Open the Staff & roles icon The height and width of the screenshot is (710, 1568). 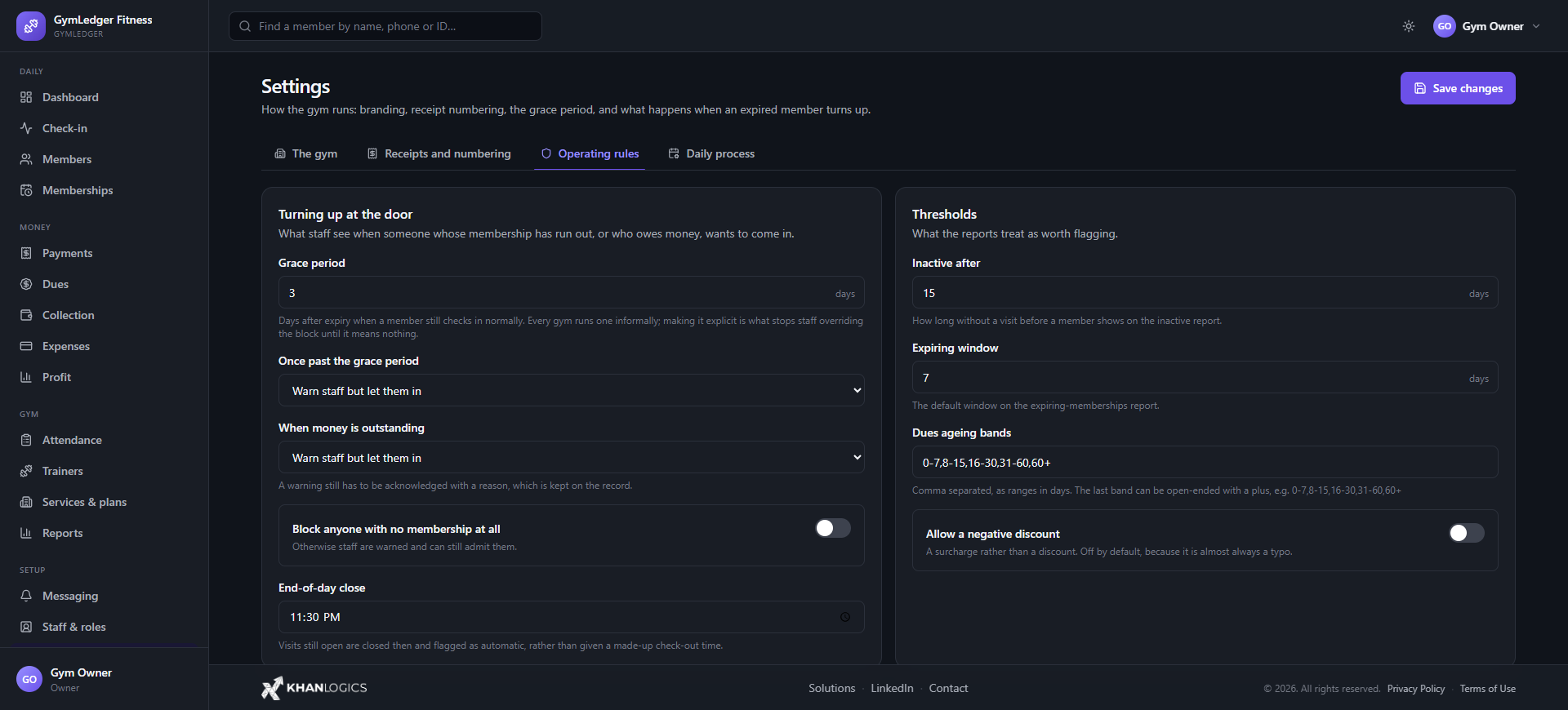click(26, 627)
